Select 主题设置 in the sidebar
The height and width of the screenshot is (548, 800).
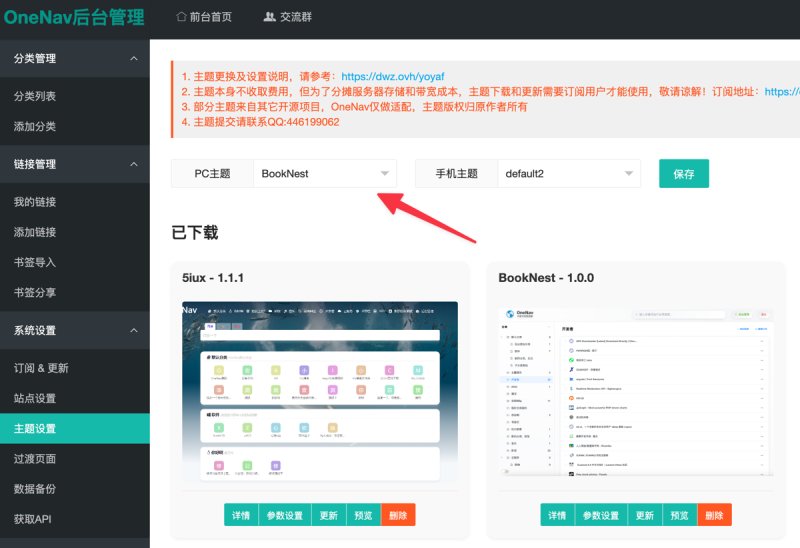point(74,429)
